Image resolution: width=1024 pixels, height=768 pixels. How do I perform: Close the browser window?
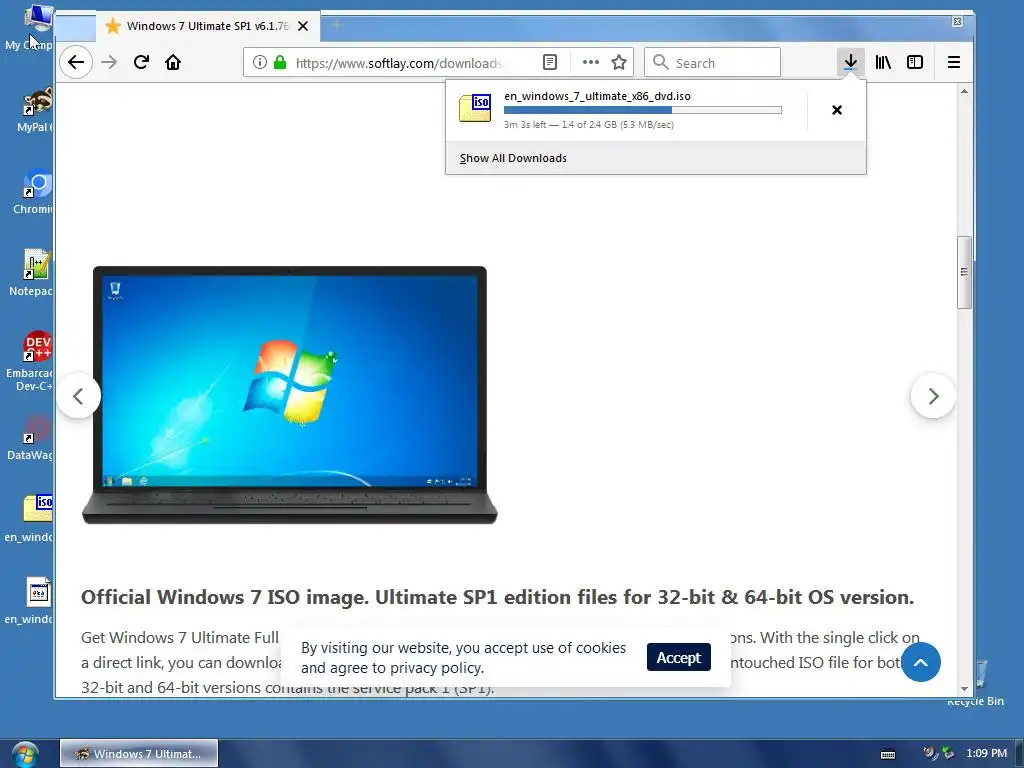coord(957,22)
